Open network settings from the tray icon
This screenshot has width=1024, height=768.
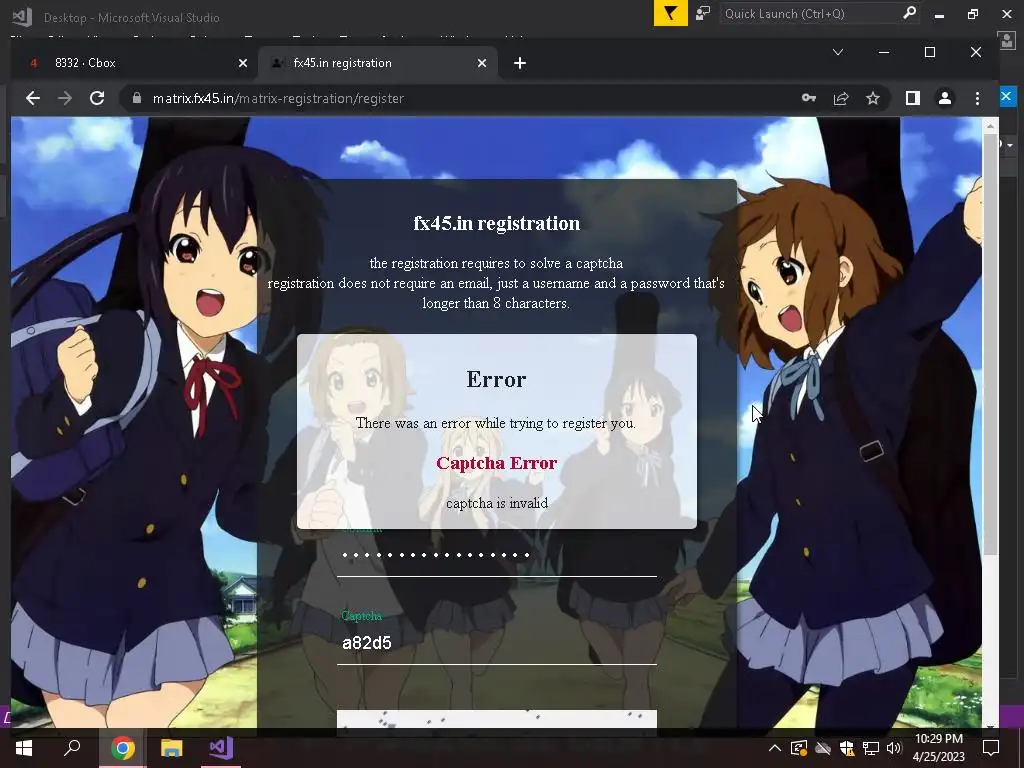coord(871,748)
